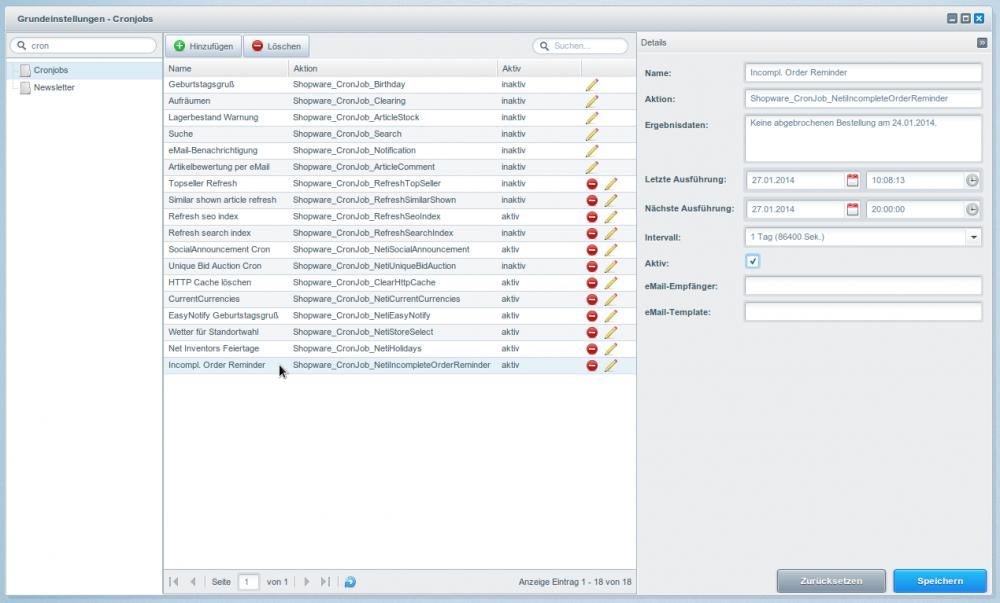Edit the Refresh seo index cronjob
The height and width of the screenshot is (603, 1000).
(x=610, y=217)
